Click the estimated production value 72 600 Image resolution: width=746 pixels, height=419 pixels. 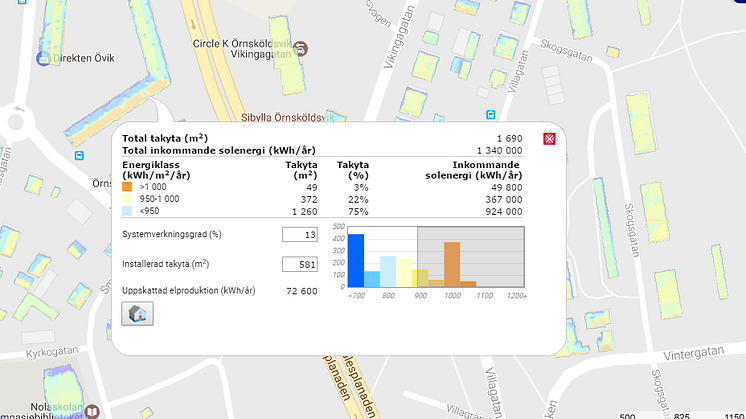tap(302, 291)
